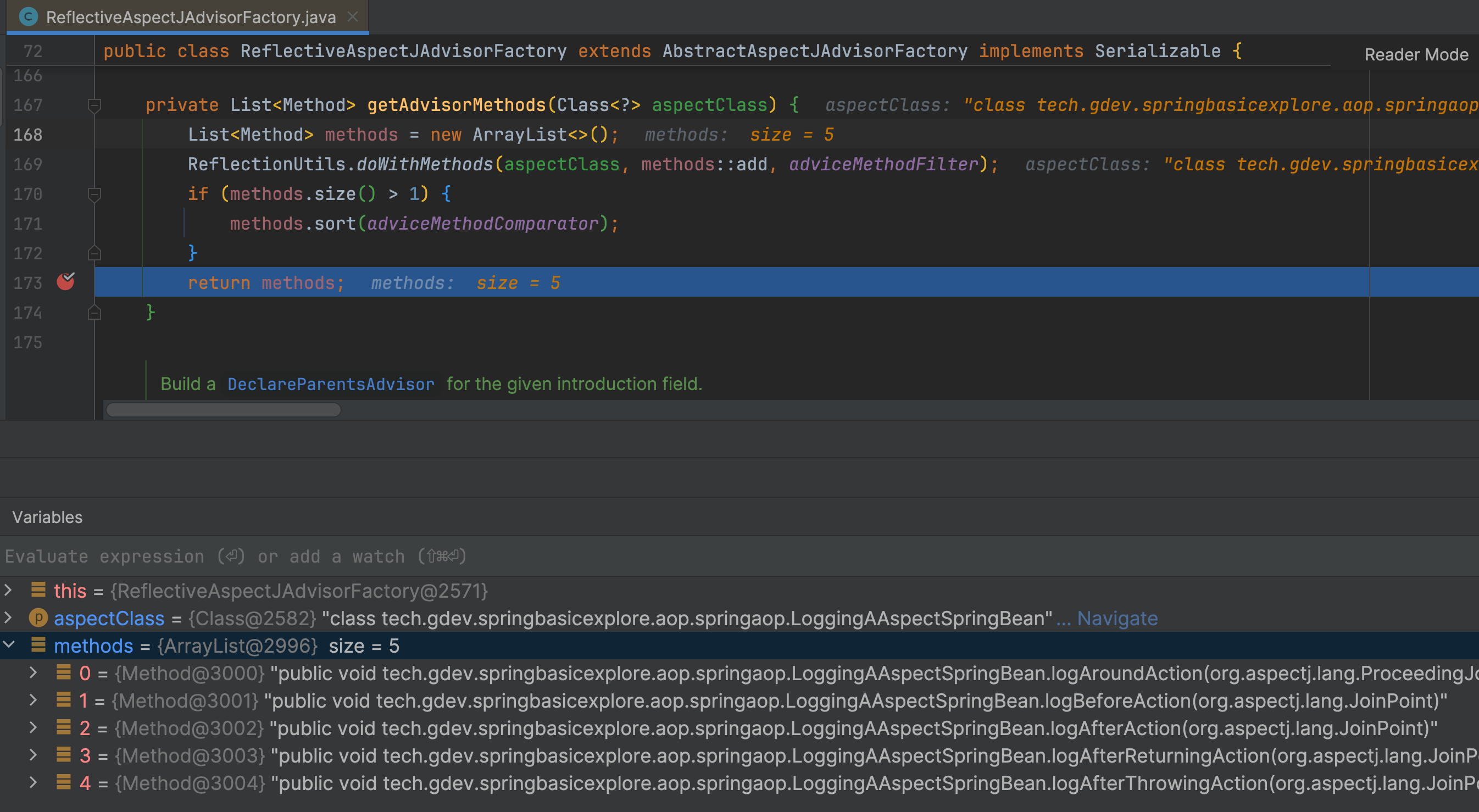Toggle Reader Mode in the editor
1479x812 pixels.
click(x=1416, y=54)
